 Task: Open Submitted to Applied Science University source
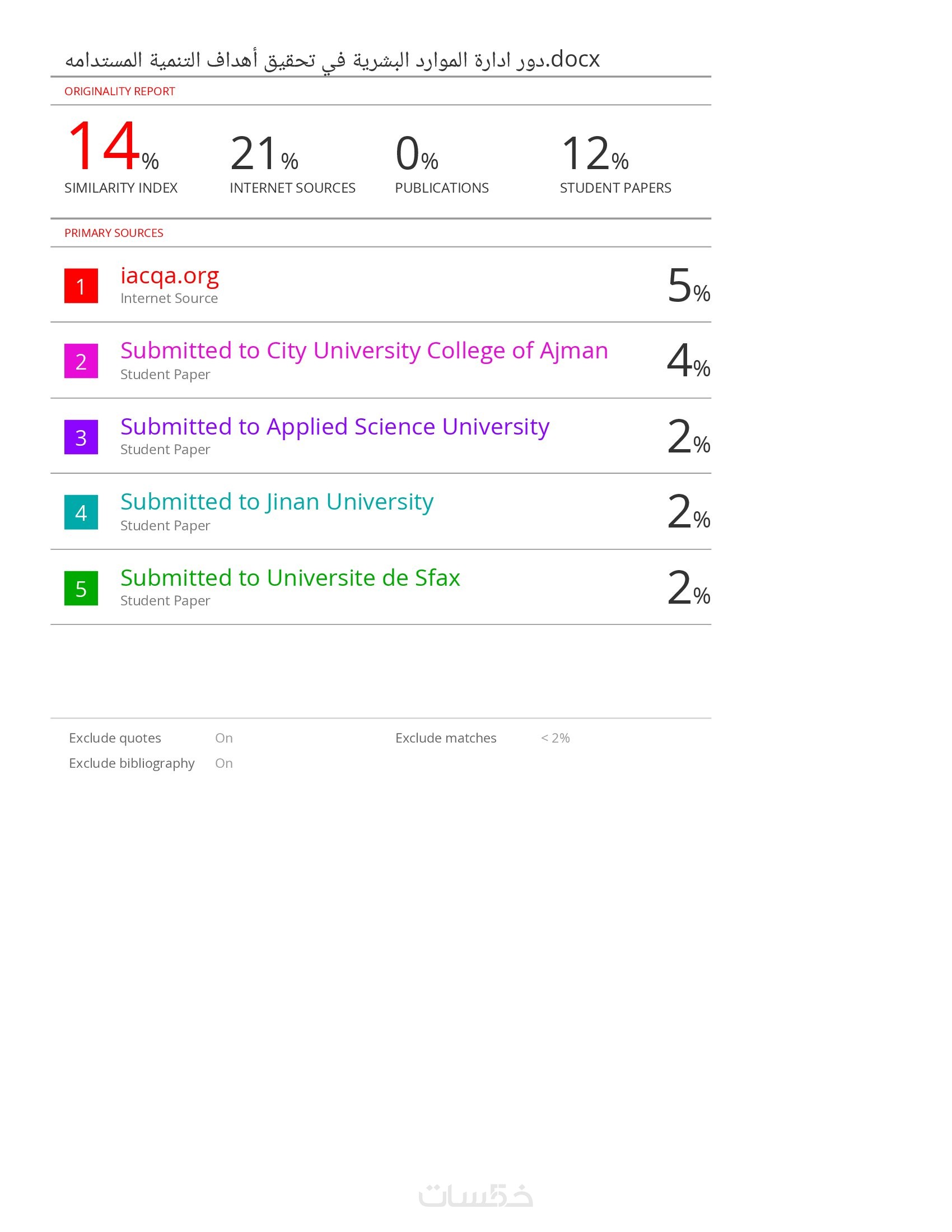[334, 427]
